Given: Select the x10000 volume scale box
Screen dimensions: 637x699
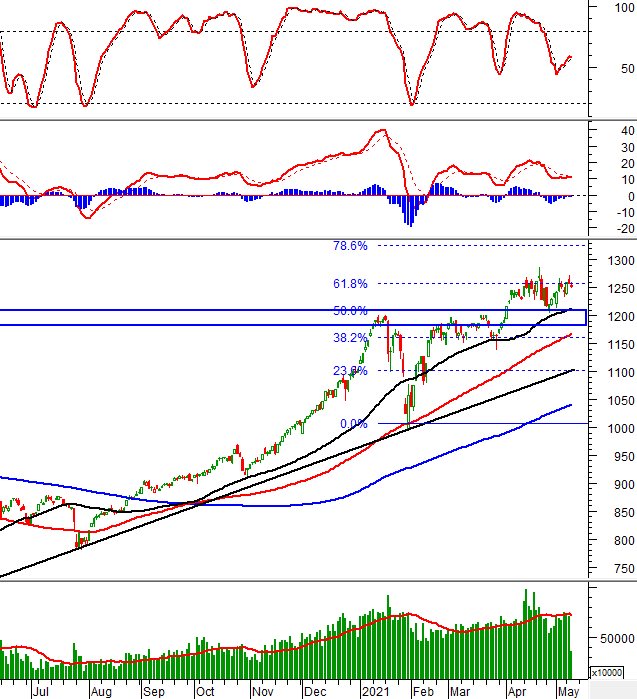Looking at the screenshot, I should (607, 672).
